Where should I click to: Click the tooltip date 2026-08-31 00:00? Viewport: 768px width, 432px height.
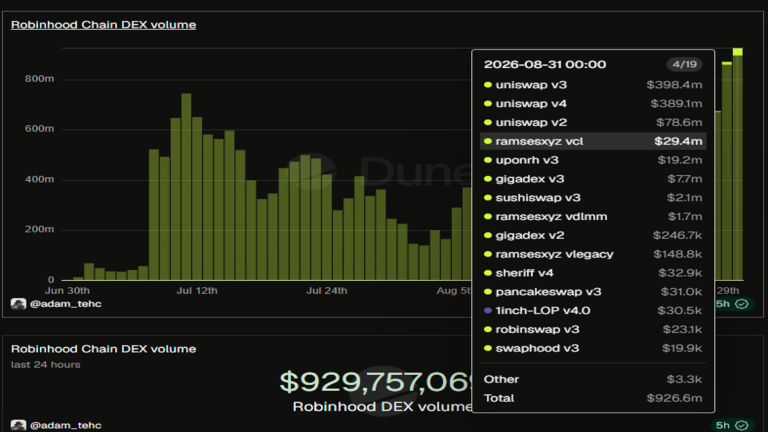(x=545, y=64)
